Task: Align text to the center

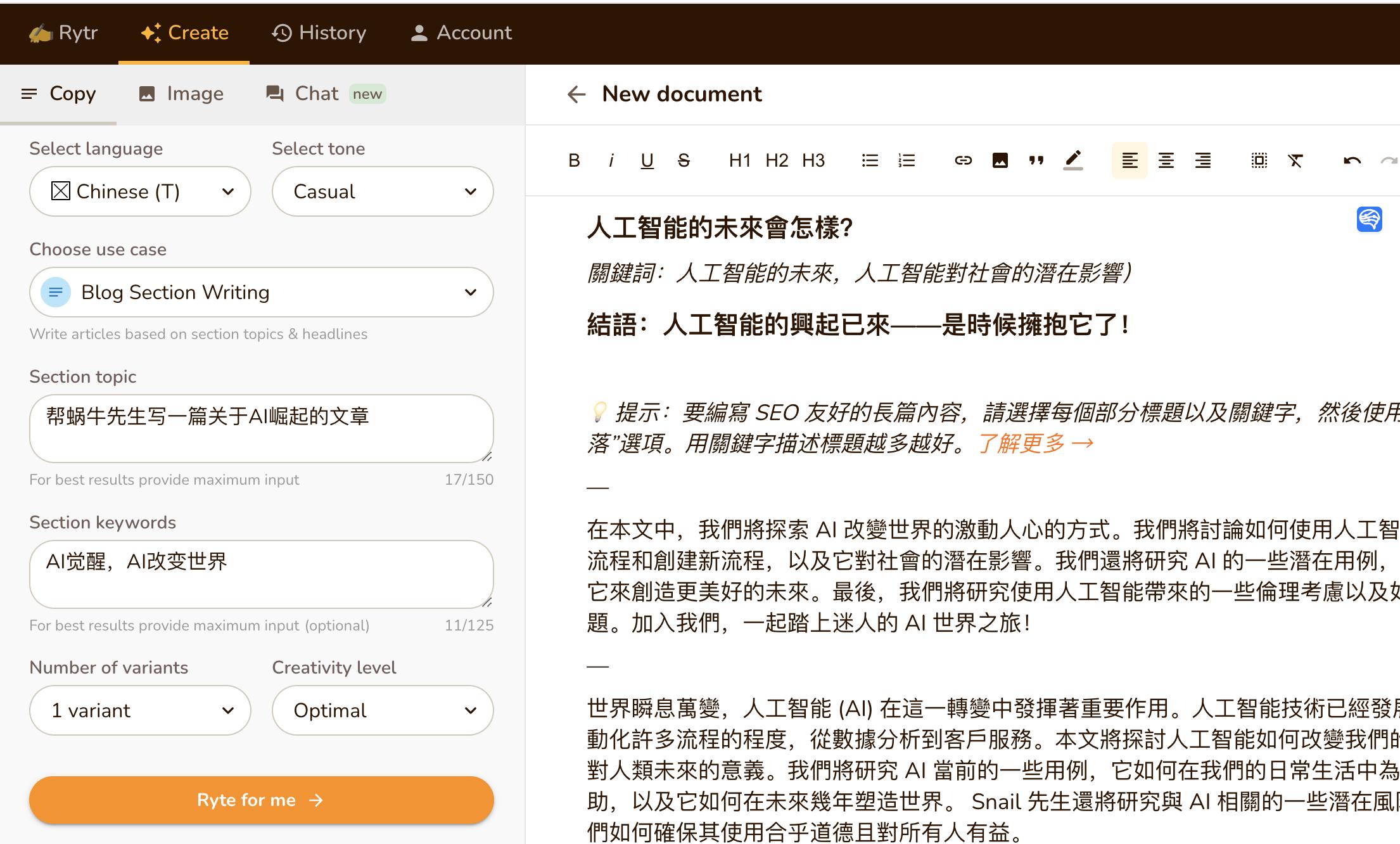Action: click(1166, 160)
